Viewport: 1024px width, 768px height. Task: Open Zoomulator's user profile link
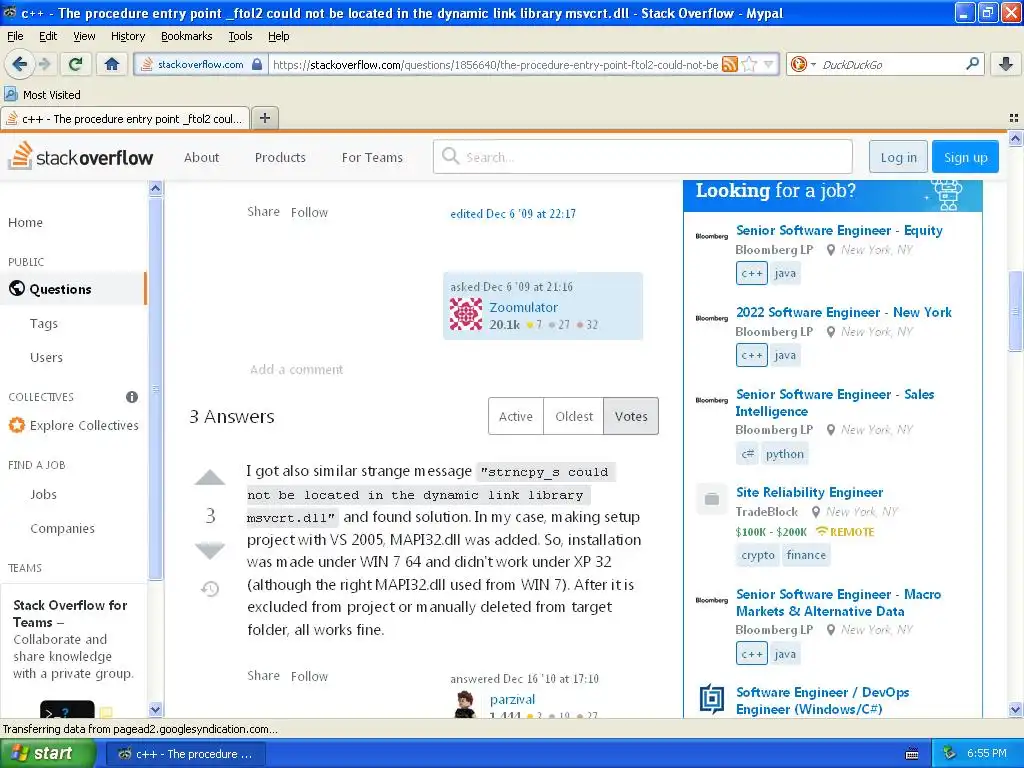(524, 307)
